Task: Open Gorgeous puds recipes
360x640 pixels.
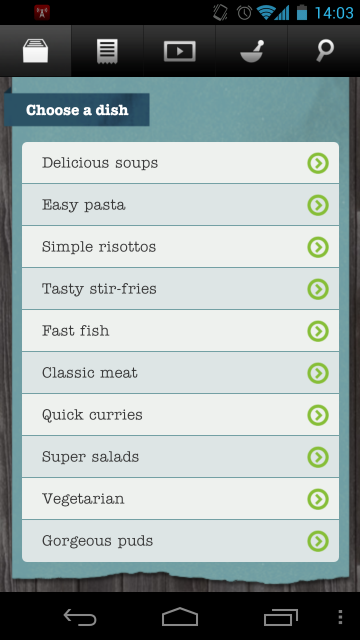Action: click(x=180, y=541)
